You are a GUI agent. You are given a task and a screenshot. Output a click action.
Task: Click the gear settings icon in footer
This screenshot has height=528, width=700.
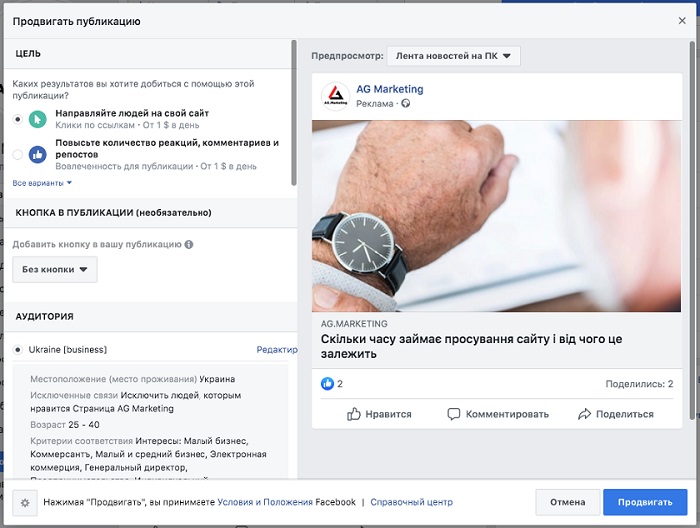(x=25, y=503)
